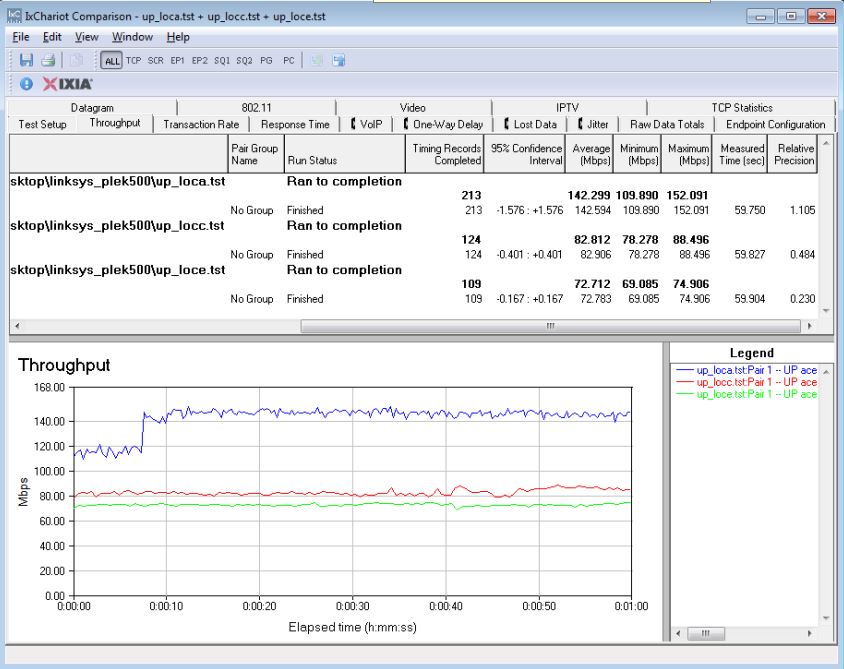Click the legend right scroll arrow
The image size is (844, 669).
pos(810,633)
